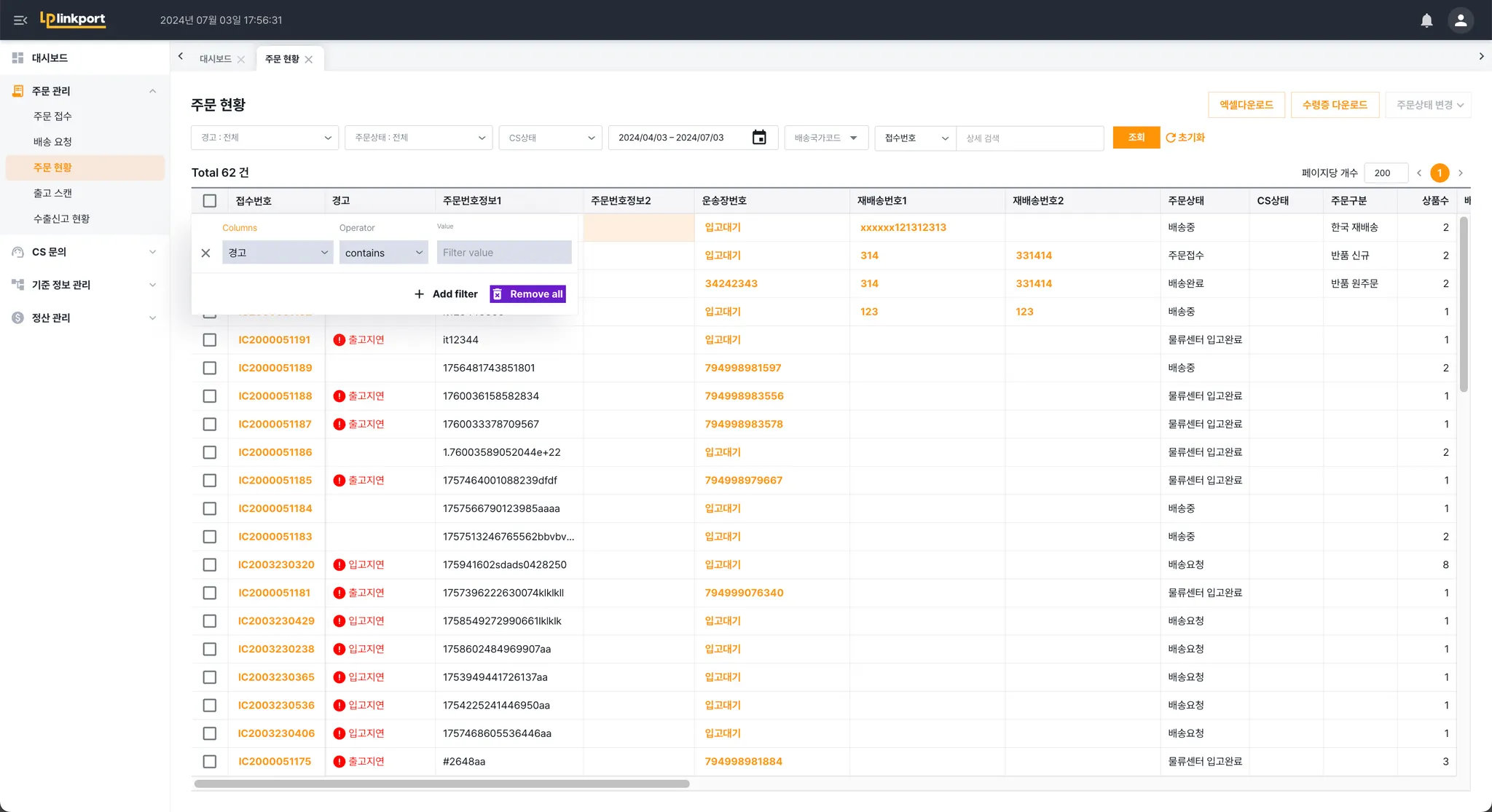Open the 주문상태 : 전체 dropdown
Image resolution: width=1492 pixels, height=812 pixels.
click(419, 138)
